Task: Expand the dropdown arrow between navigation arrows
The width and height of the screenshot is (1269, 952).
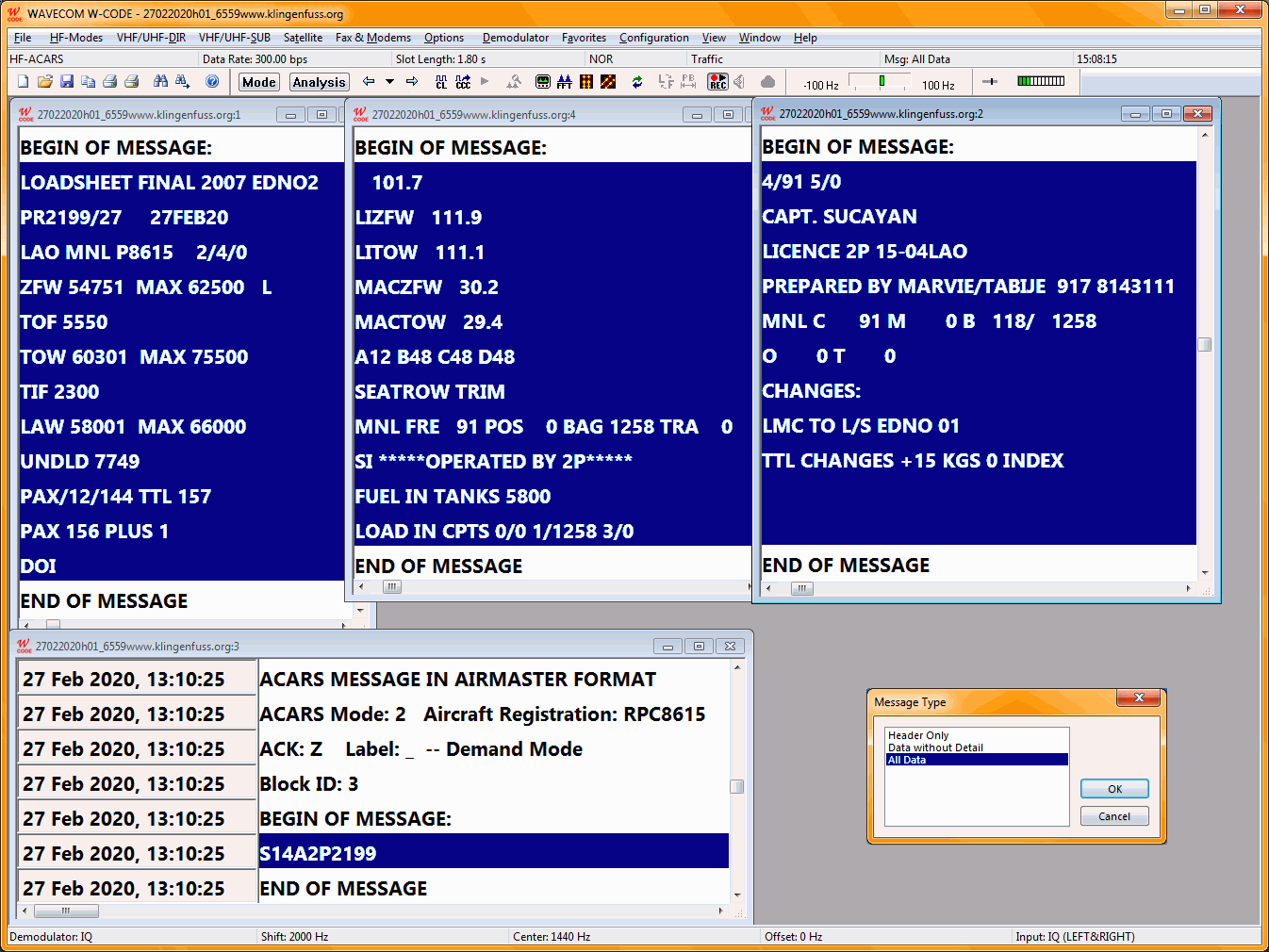Action: pos(389,82)
